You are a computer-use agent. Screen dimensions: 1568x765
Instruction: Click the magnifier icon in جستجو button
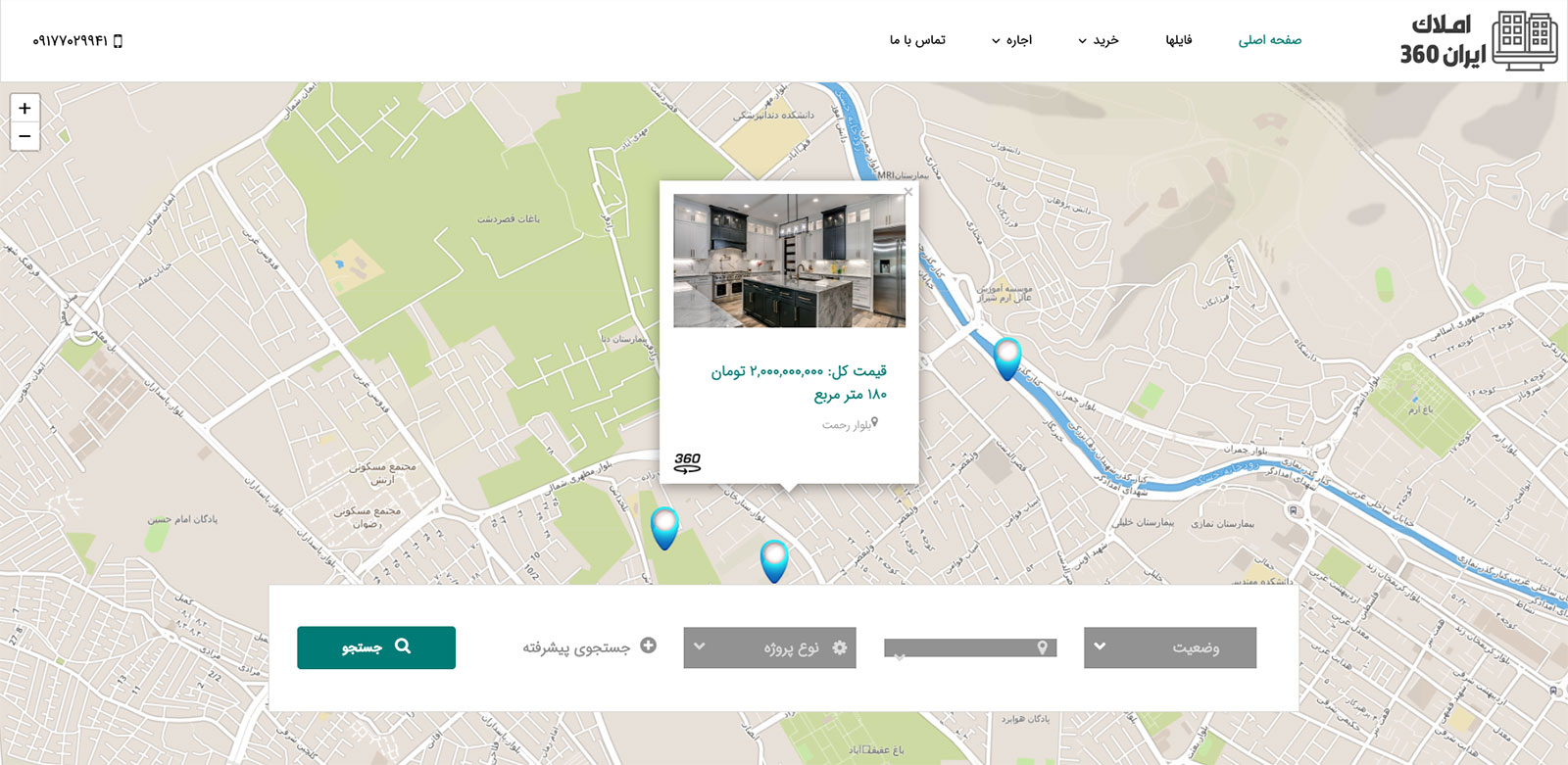click(403, 646)
